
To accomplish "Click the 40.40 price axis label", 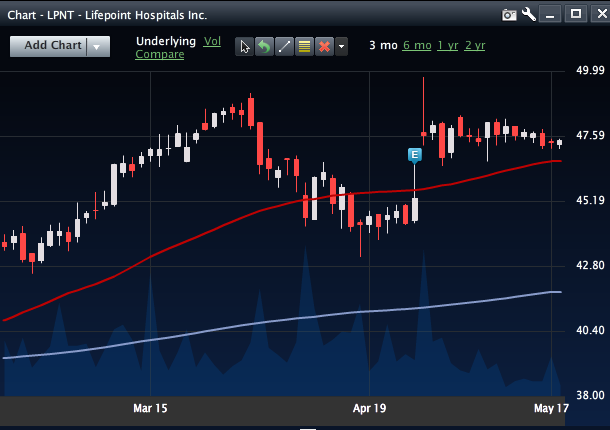I will tap(590, 330).
